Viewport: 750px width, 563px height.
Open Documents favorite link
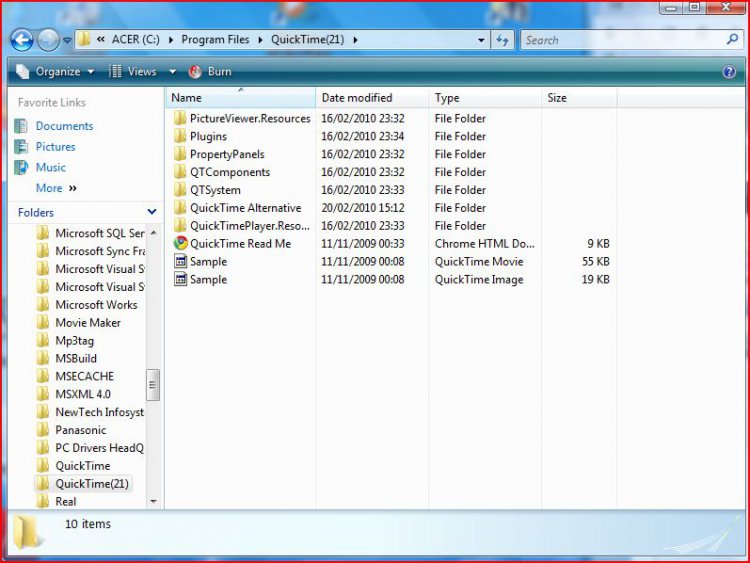(65, 126)
